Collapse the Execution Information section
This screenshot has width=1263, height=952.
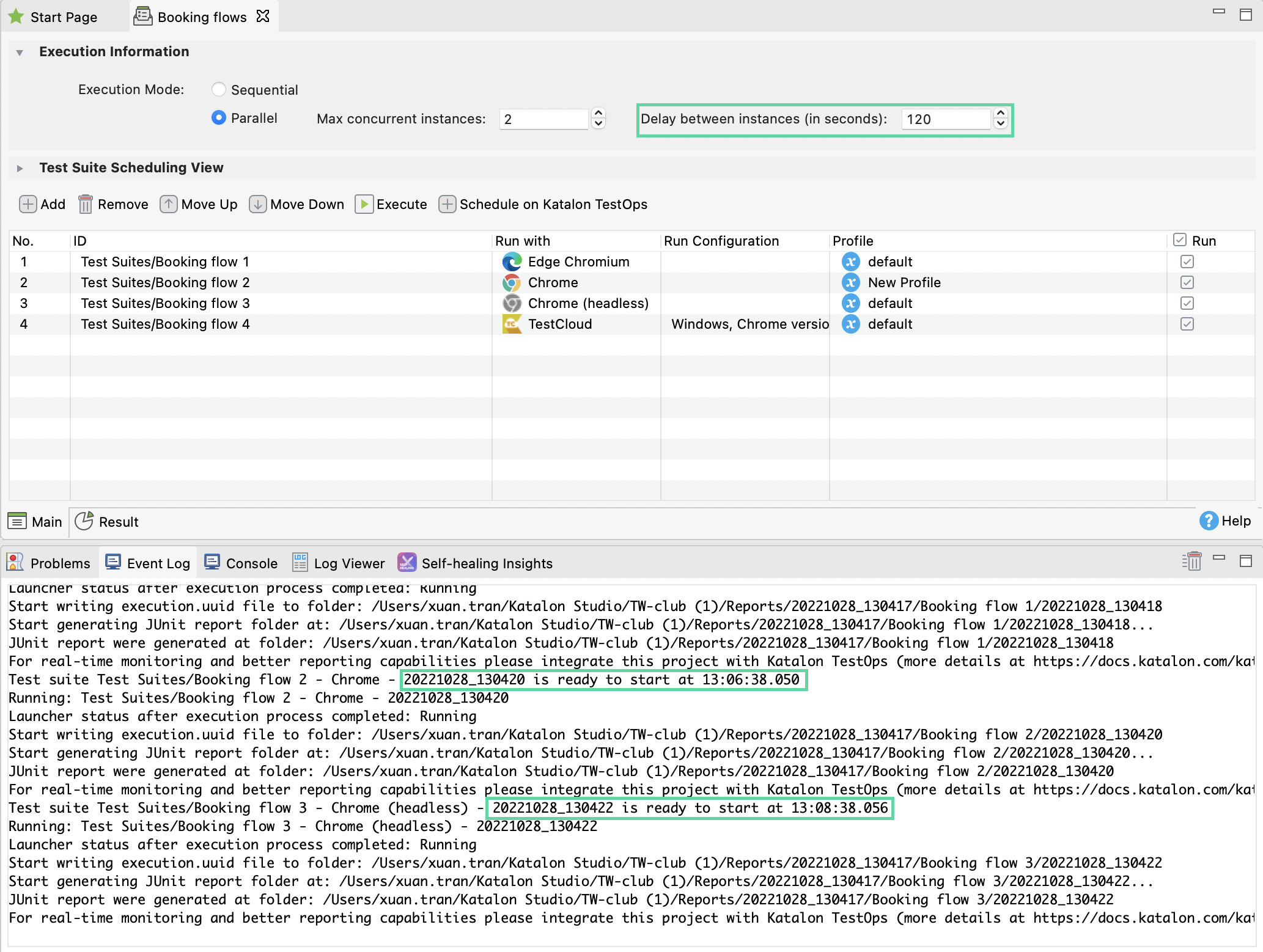pos(20,53)
